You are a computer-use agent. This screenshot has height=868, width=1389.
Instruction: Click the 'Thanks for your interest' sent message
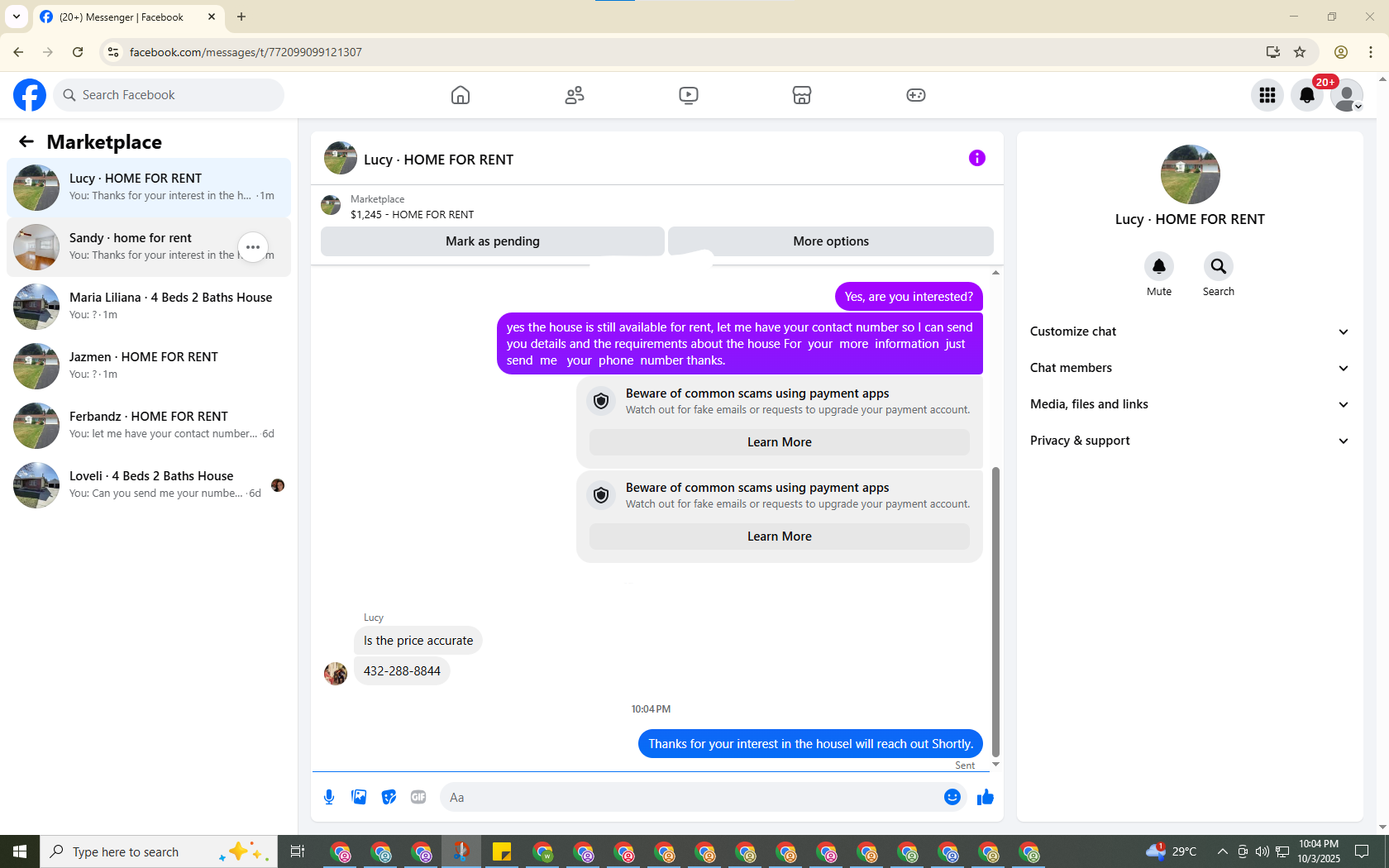[810, 744]
